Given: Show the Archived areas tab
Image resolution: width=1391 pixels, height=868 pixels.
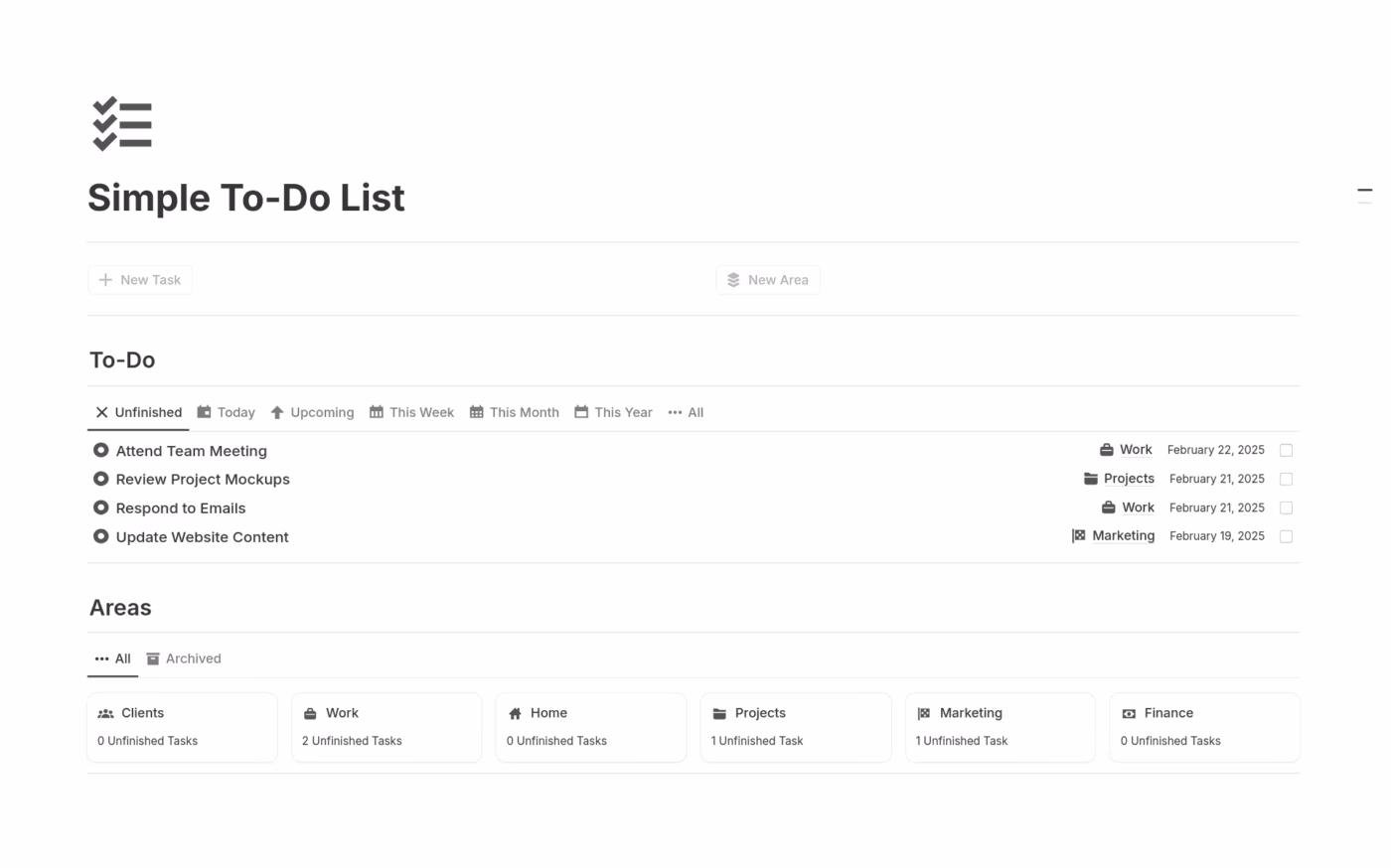Looking at the screenshot, I should (x=184, y=658).
